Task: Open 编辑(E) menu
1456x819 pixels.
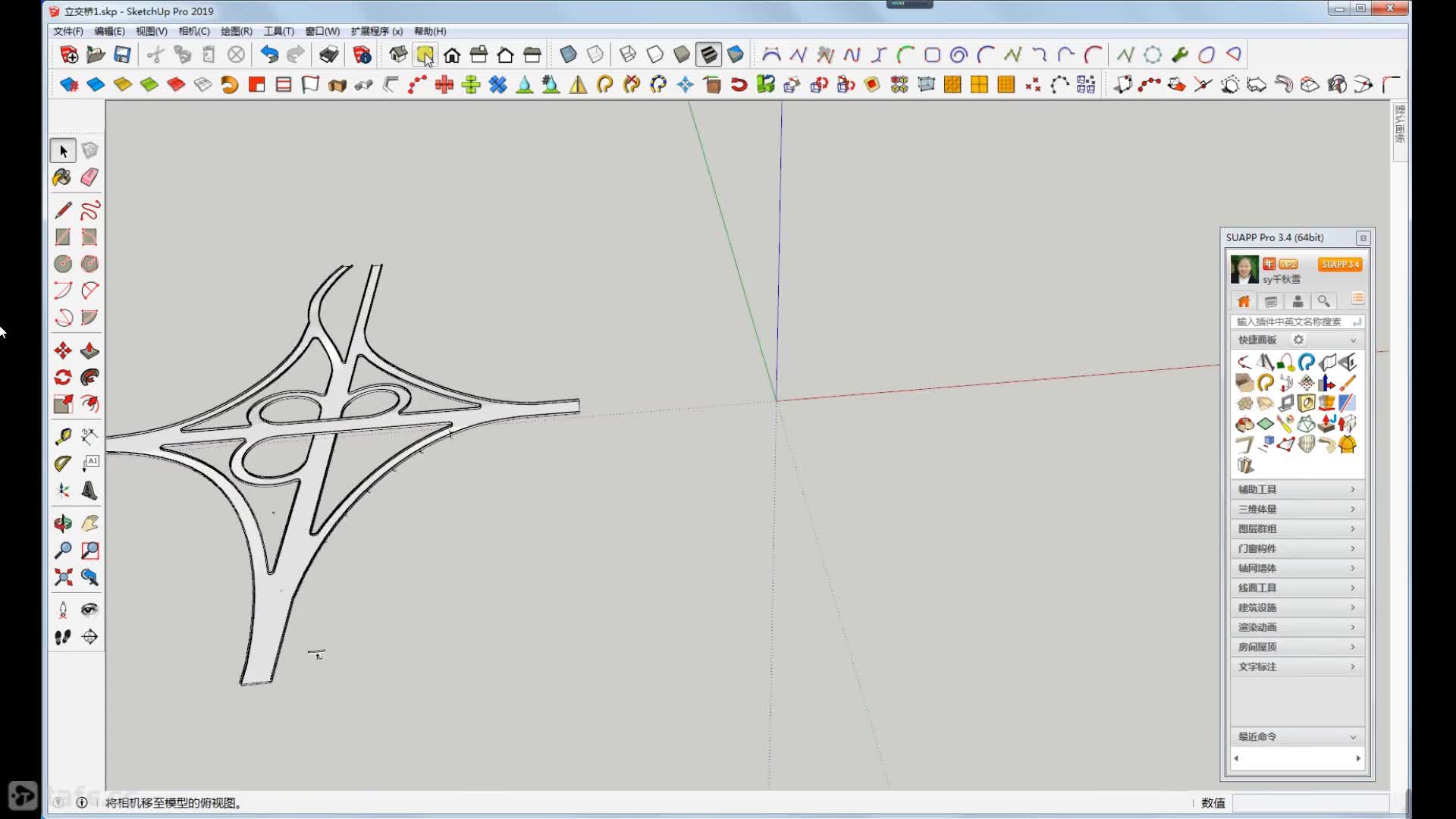Action: pos(109,31)
